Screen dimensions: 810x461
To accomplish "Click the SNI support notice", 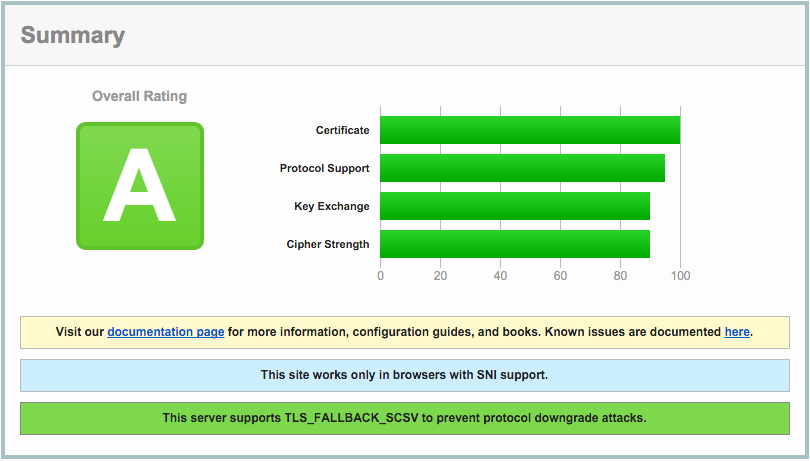I will click(x=405, y=375).
